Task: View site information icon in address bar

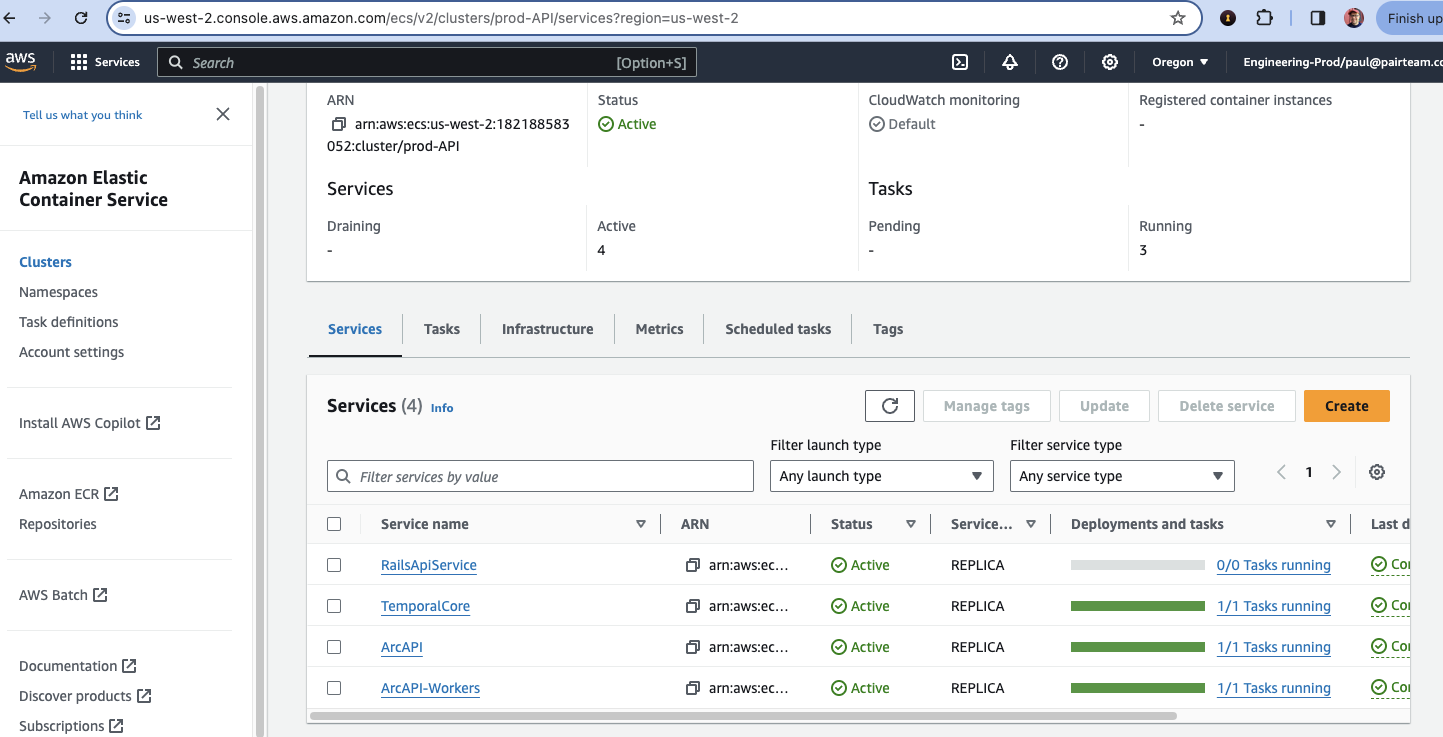Action: (124, 18)
